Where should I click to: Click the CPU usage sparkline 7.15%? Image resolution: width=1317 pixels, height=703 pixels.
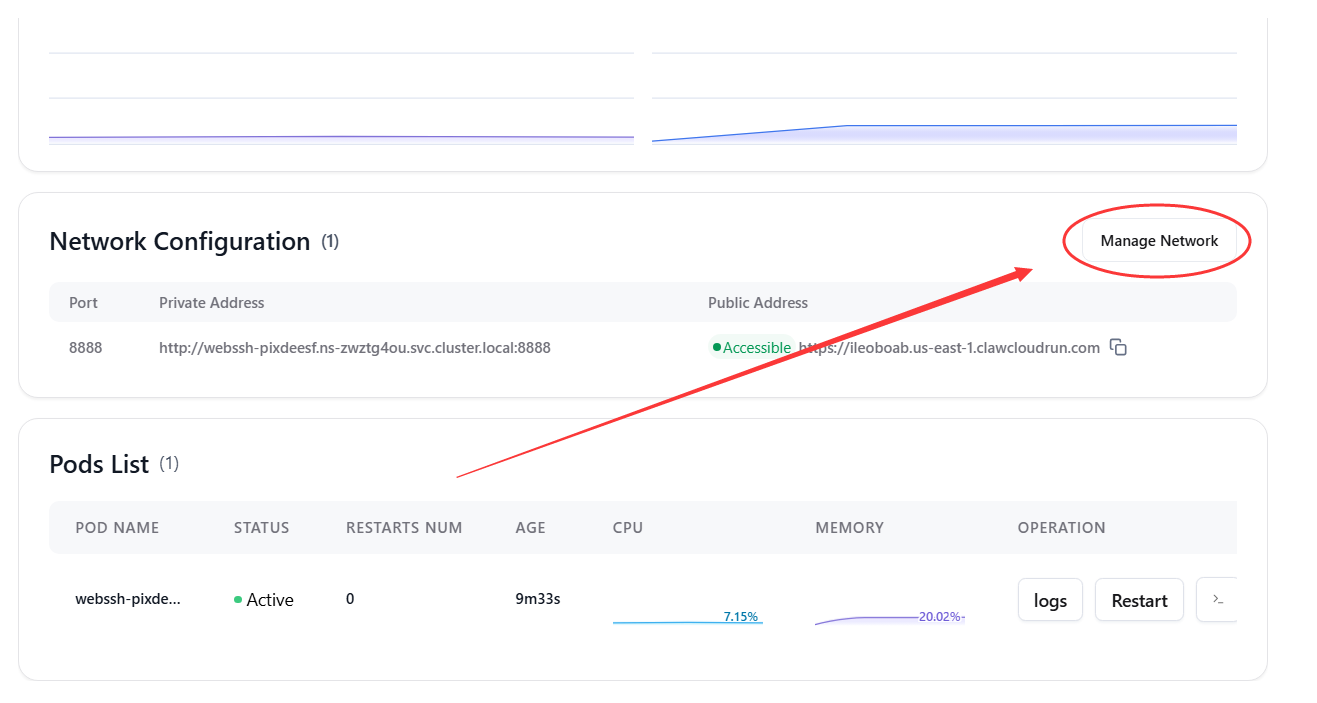(x=687, y=619)
